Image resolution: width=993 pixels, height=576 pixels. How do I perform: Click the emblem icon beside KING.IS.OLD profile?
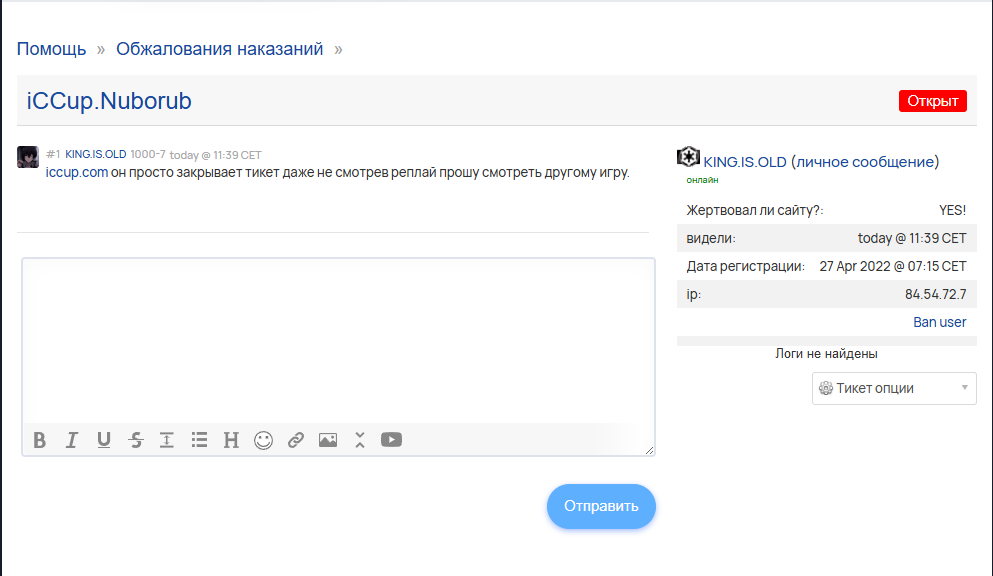(x=688, y=157)
